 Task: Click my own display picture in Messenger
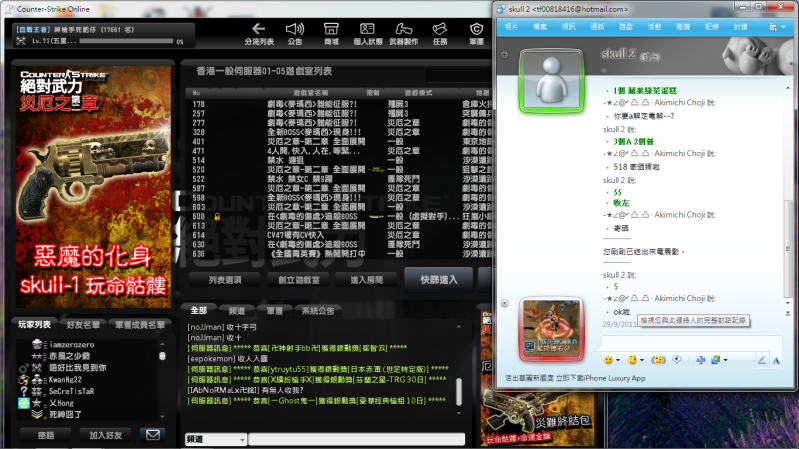551,328
